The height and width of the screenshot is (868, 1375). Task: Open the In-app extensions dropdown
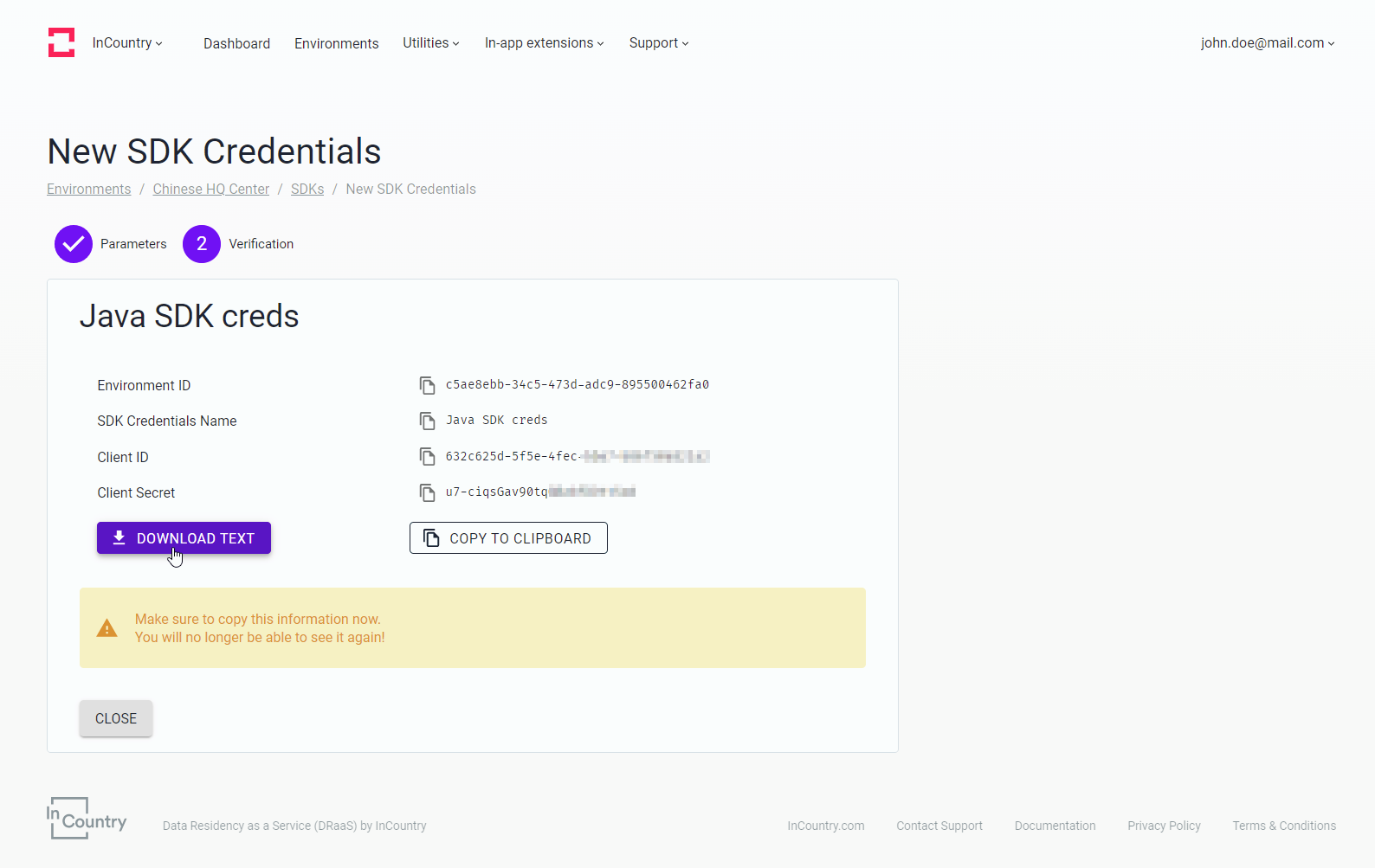pos(544,43)
